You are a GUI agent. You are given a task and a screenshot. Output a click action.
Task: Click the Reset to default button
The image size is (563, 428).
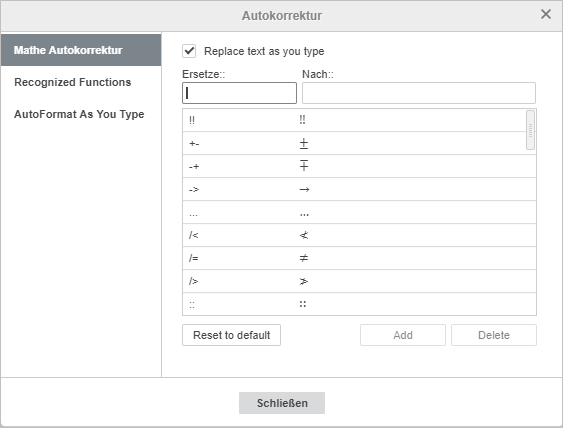pyautogui.click(x=232, y=335)
